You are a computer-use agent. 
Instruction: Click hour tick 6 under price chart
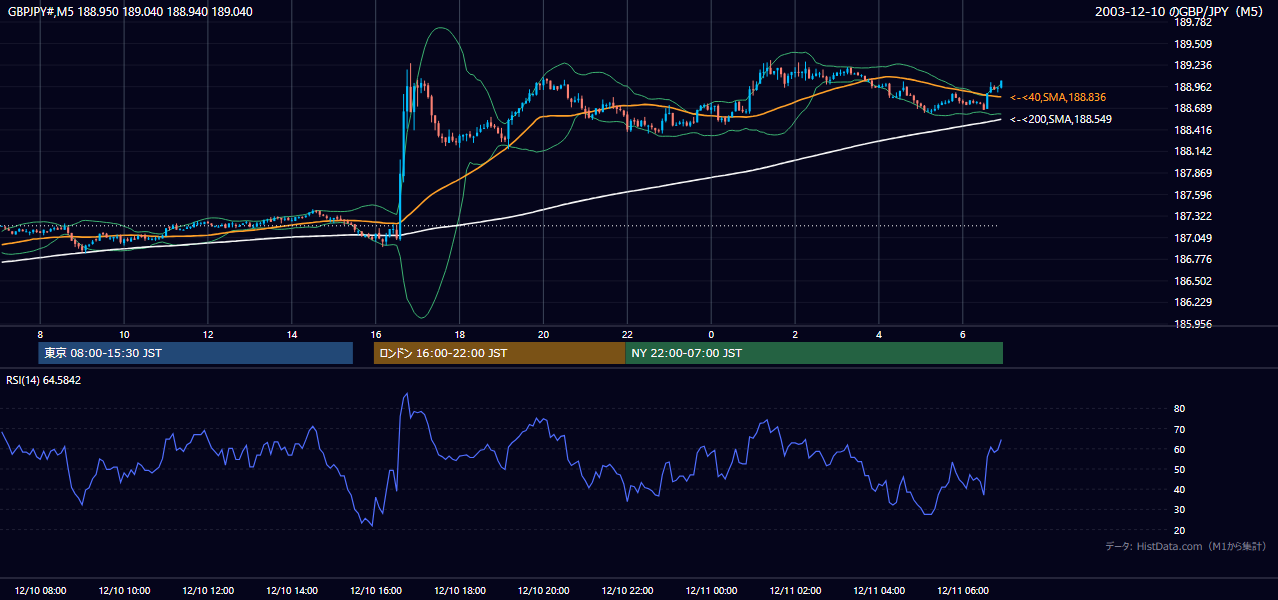pos(962,334)
